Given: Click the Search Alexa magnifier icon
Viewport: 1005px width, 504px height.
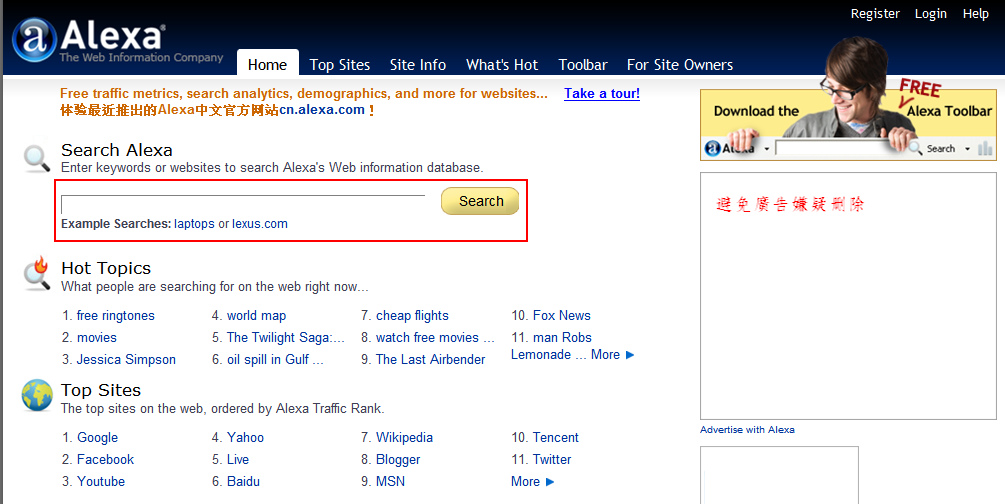Looking at the screenshot, I should click(37, 158).
